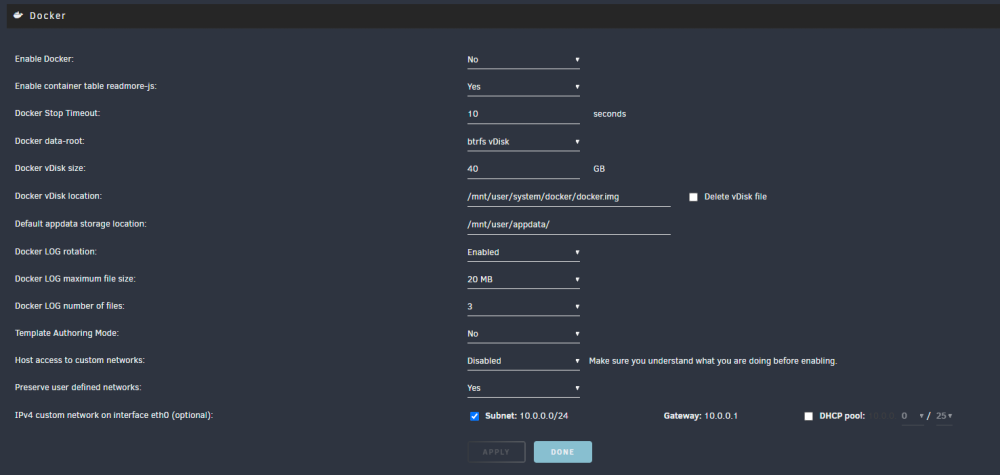Click the 'Docker Stop Timeout:' label
1000x475 pixels.
pyautogui.click(x=58, y=113)
